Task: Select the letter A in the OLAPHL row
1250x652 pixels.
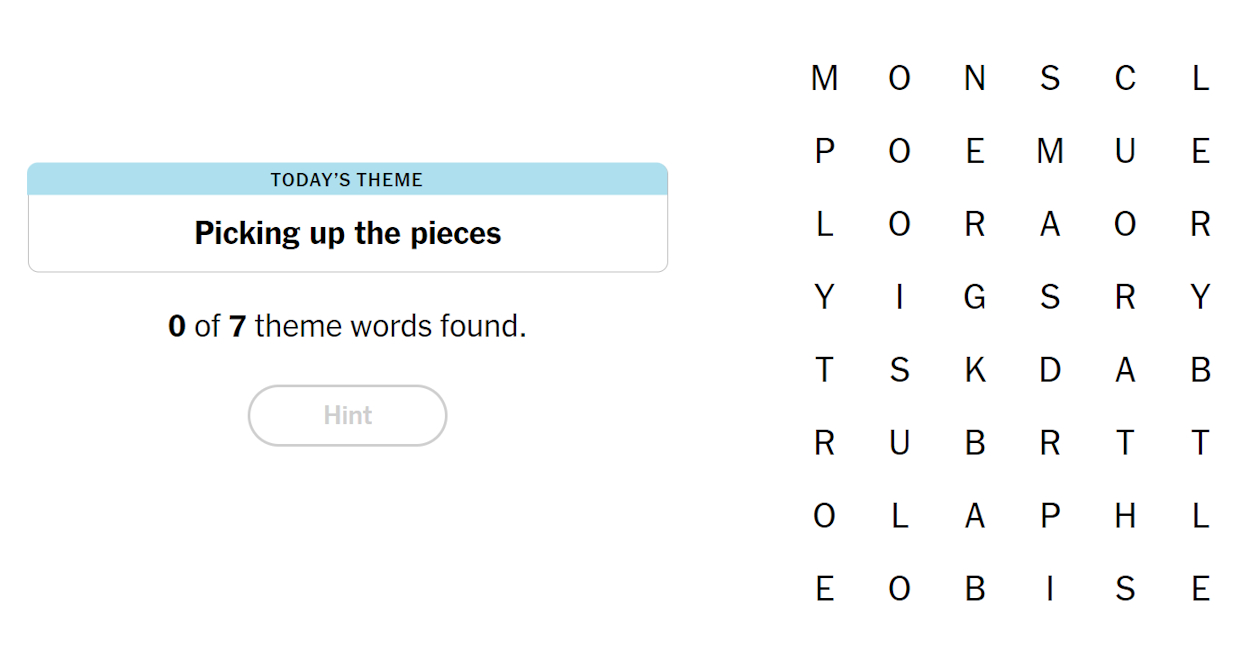Action: (x=975, y=516)
